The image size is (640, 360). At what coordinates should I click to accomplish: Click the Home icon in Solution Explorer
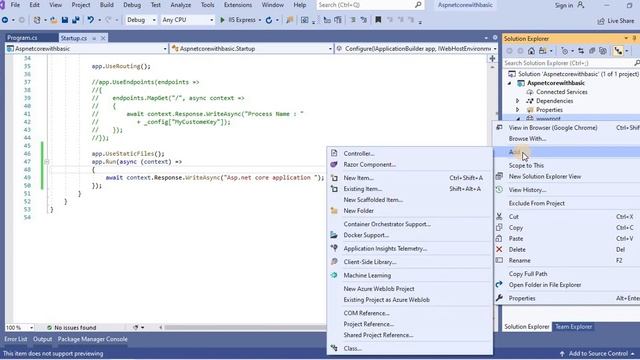tap(531, 51)
